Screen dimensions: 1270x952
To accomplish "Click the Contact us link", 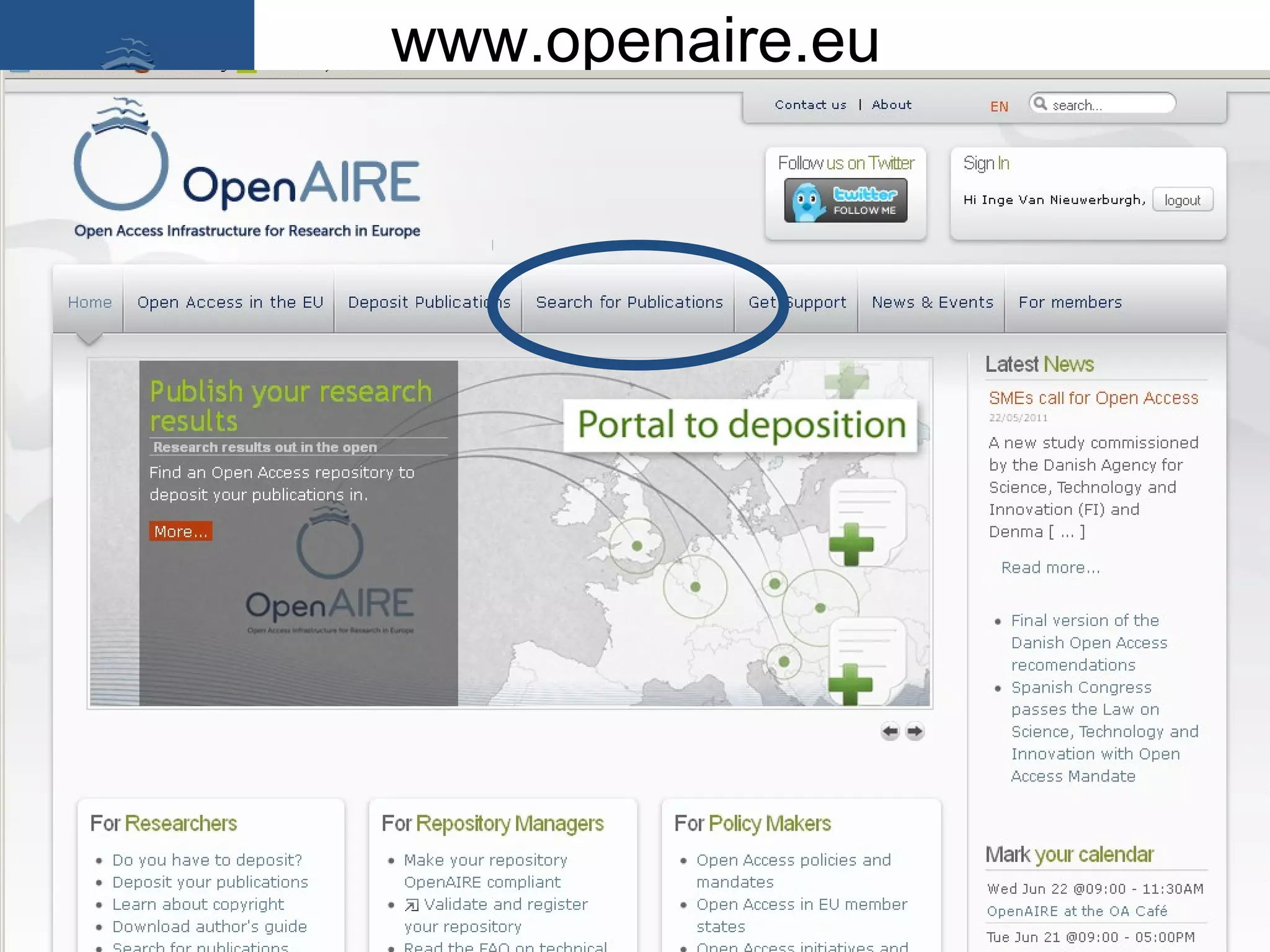I will click(x=810, y=105).
